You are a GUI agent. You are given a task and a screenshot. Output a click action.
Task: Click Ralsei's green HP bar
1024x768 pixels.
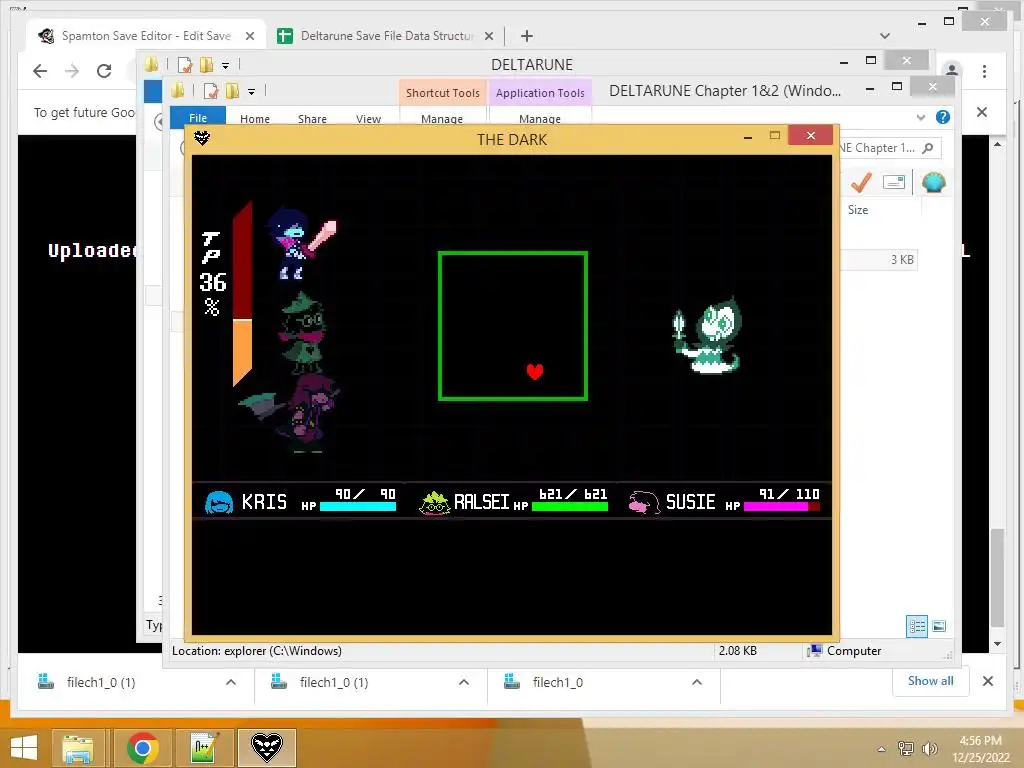pyautogui.click(x=570, y=505)
